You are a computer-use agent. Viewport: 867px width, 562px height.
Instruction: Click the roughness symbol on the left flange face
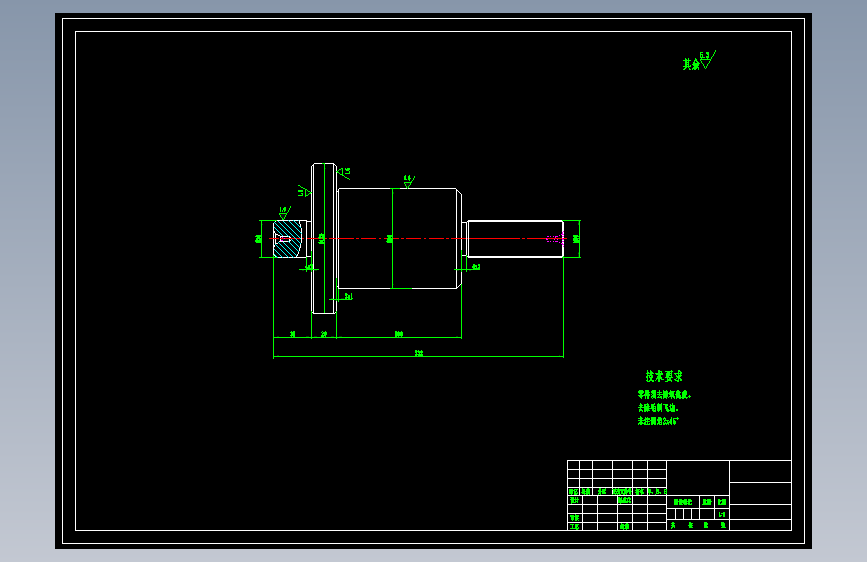click(x=304, y=191)
